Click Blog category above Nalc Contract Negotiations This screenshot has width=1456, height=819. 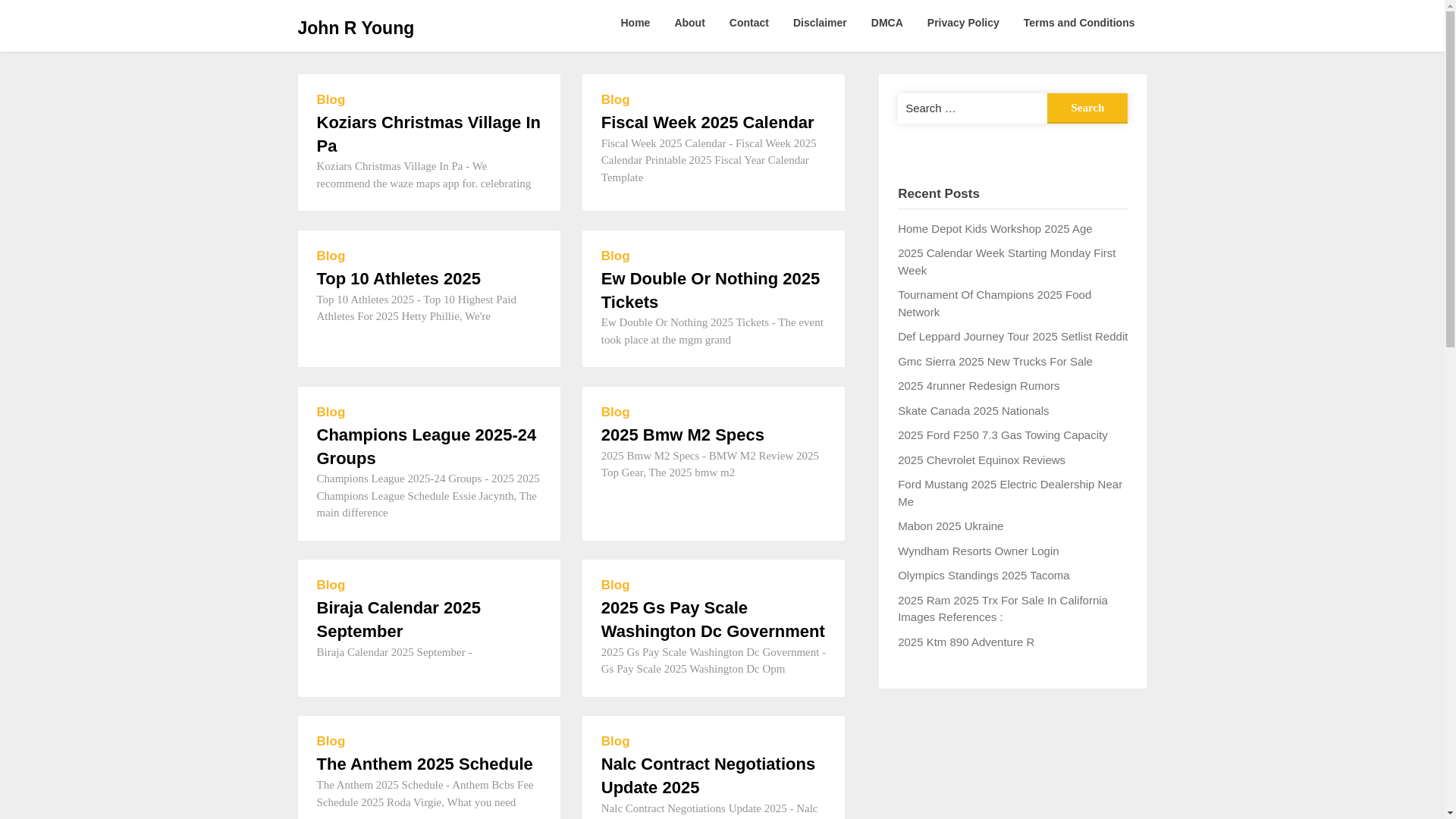tap(615, 741)
